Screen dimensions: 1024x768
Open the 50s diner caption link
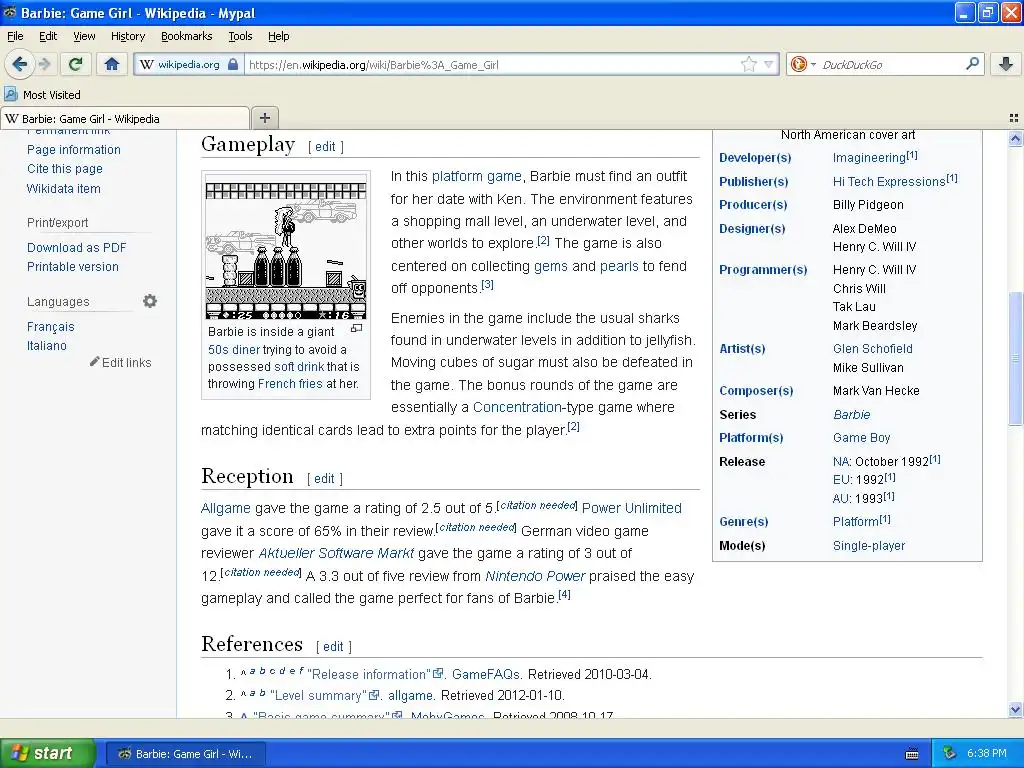pos(234,349)
